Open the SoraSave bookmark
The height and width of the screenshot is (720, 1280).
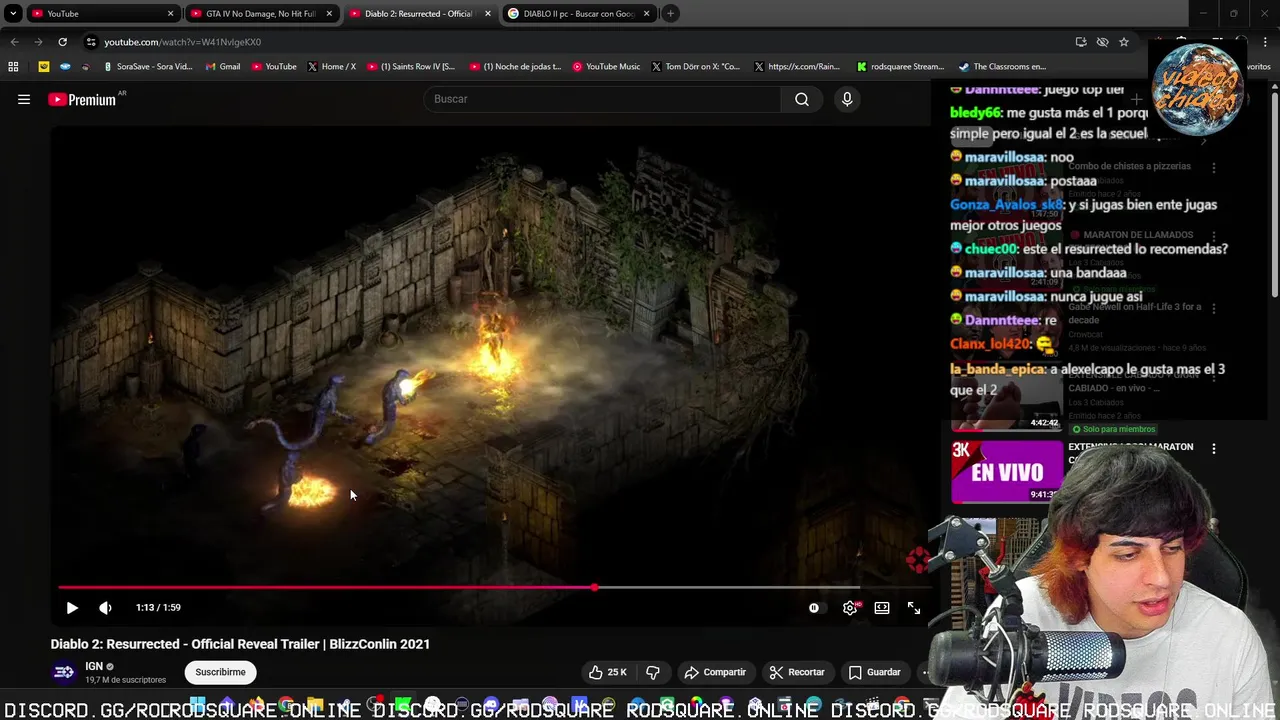(148, 67)
